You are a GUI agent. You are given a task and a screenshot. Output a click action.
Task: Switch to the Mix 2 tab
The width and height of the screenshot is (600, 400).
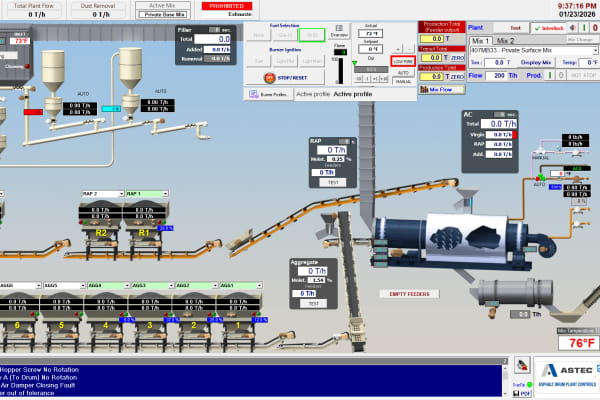tap(506, 40)
